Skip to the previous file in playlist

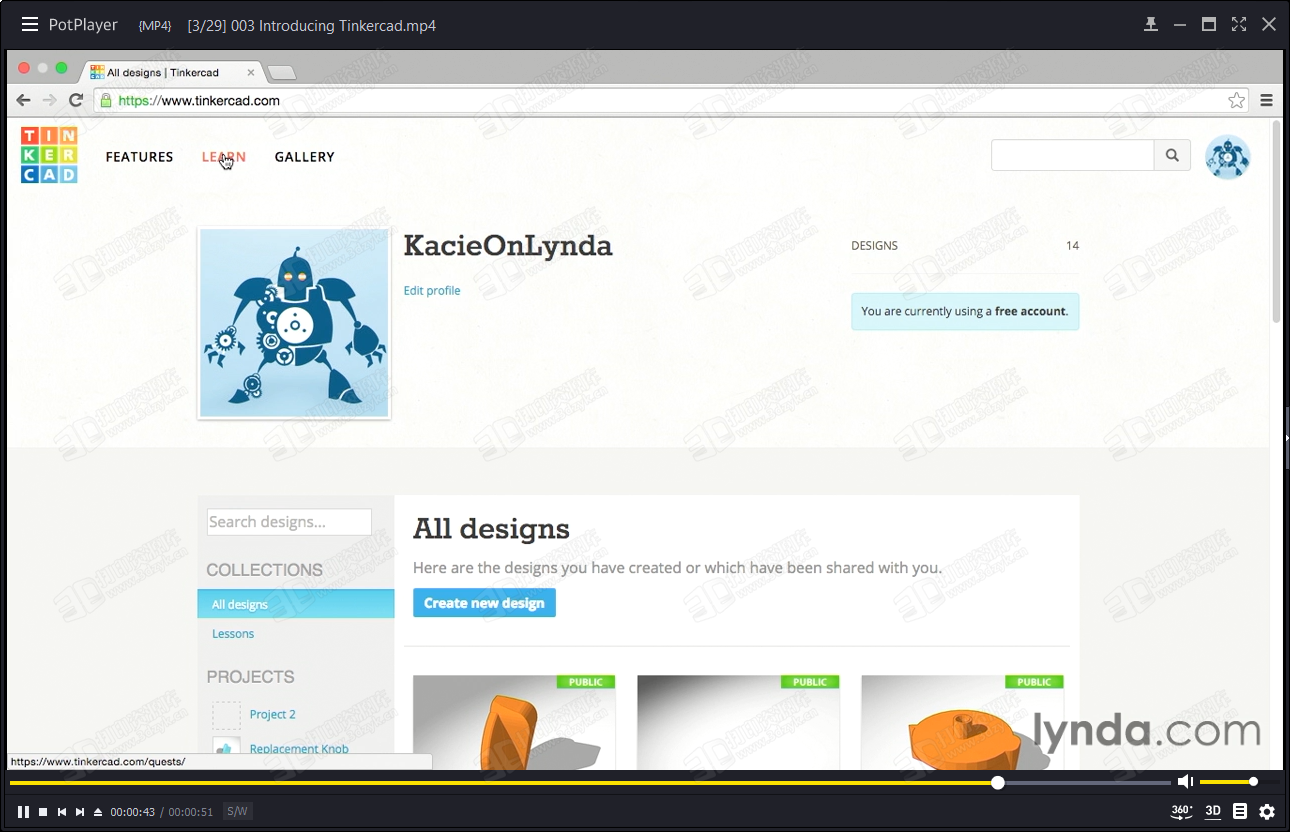pos(62,812)
